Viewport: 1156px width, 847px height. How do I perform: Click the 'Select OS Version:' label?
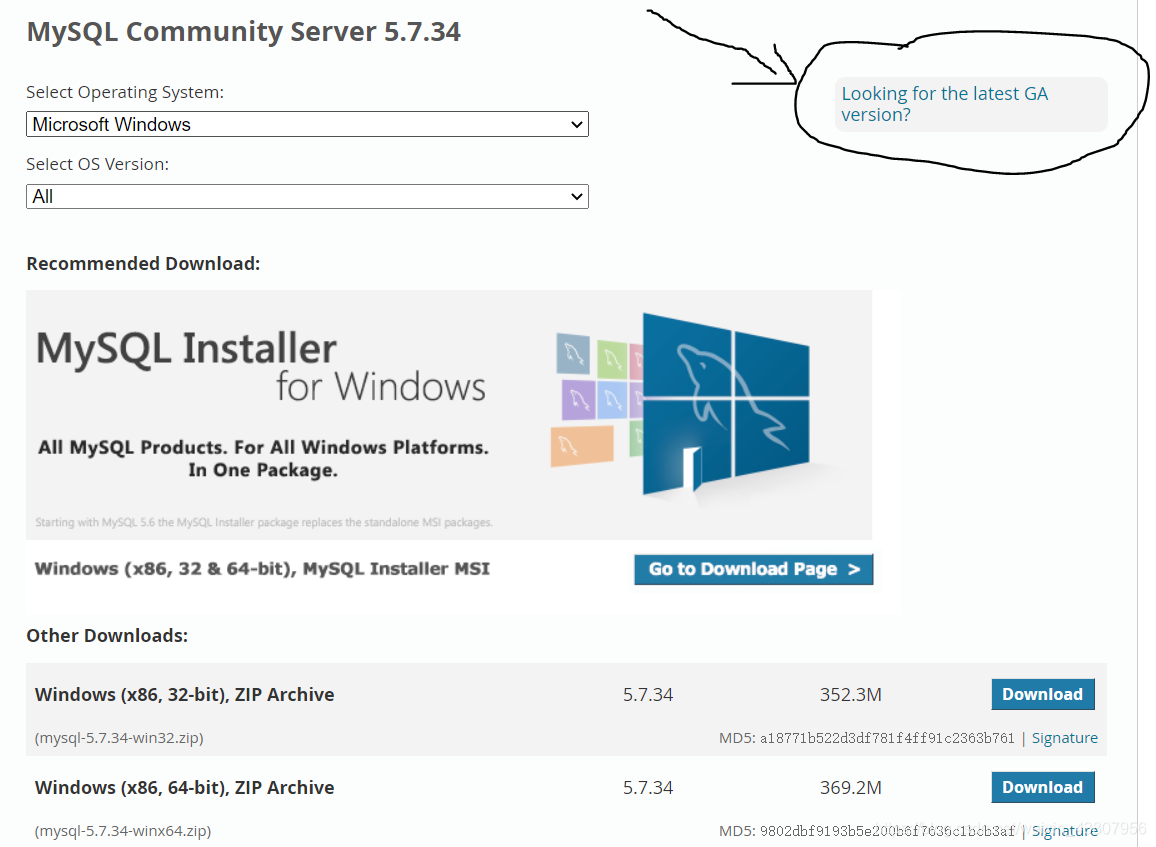[x=97, y=164]
